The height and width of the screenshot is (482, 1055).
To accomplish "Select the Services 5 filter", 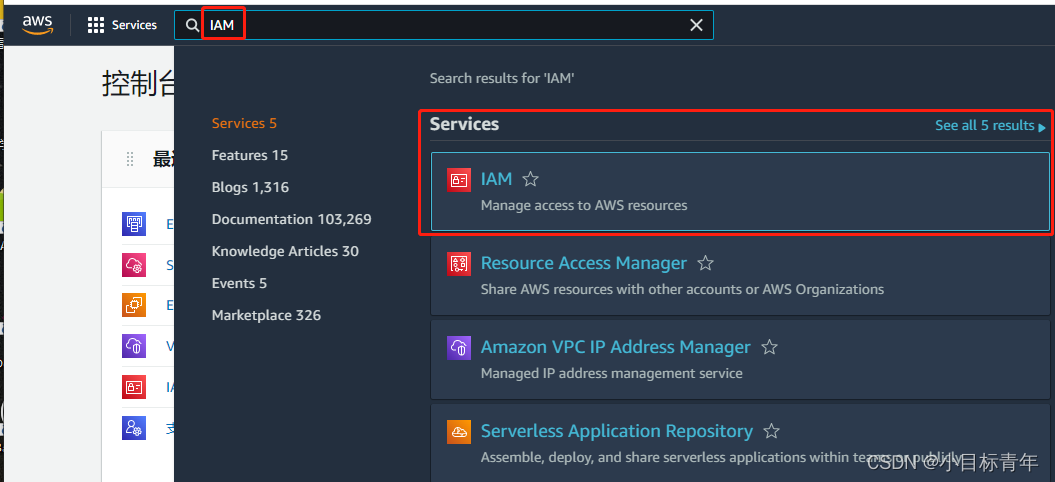I will coord(244,123).
